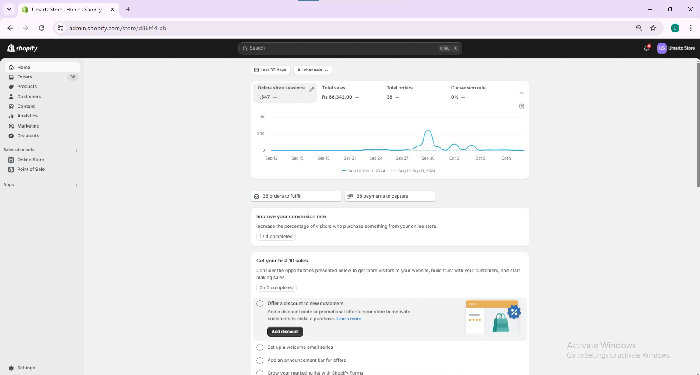Image resolution: width=700 pixels, height=375 pixels.
Task: Click the discount illustration thumbnail
Action: [493, 317]
